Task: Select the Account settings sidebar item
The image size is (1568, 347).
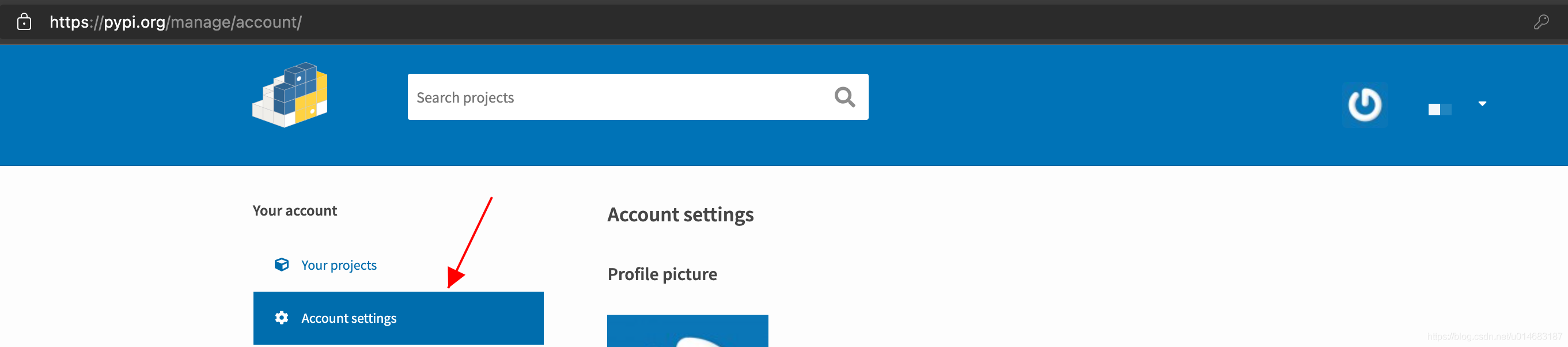Action: (x=397, y=318)
